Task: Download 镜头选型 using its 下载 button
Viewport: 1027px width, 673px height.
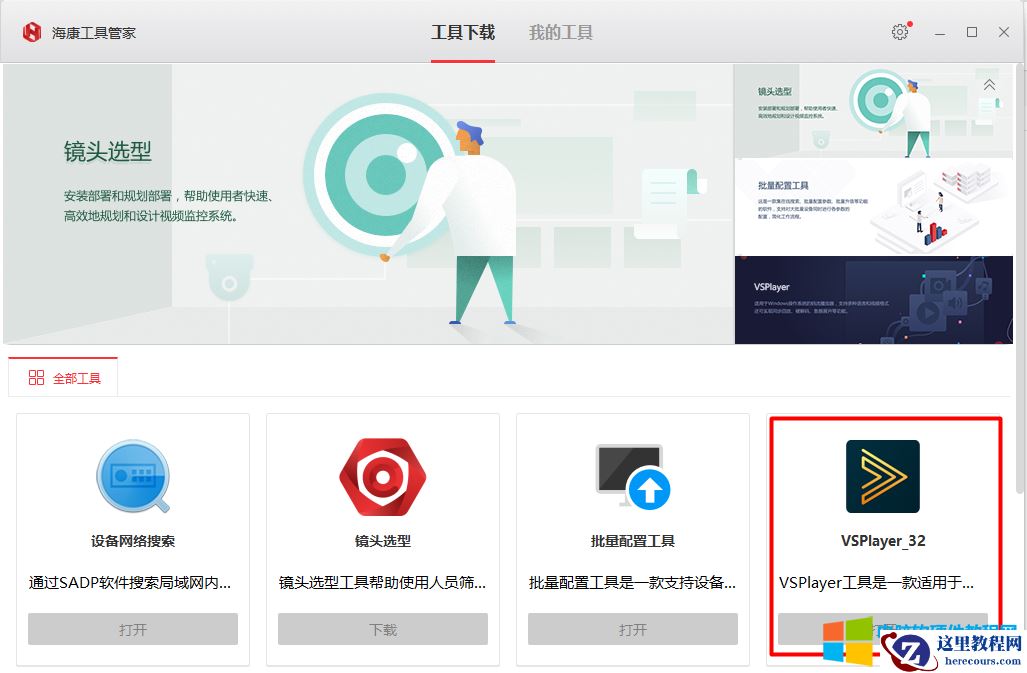Action: click(382, 629)
